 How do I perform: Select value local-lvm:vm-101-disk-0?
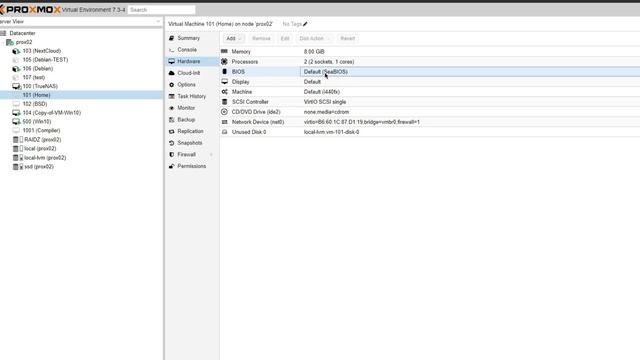[x=331, y=132]
